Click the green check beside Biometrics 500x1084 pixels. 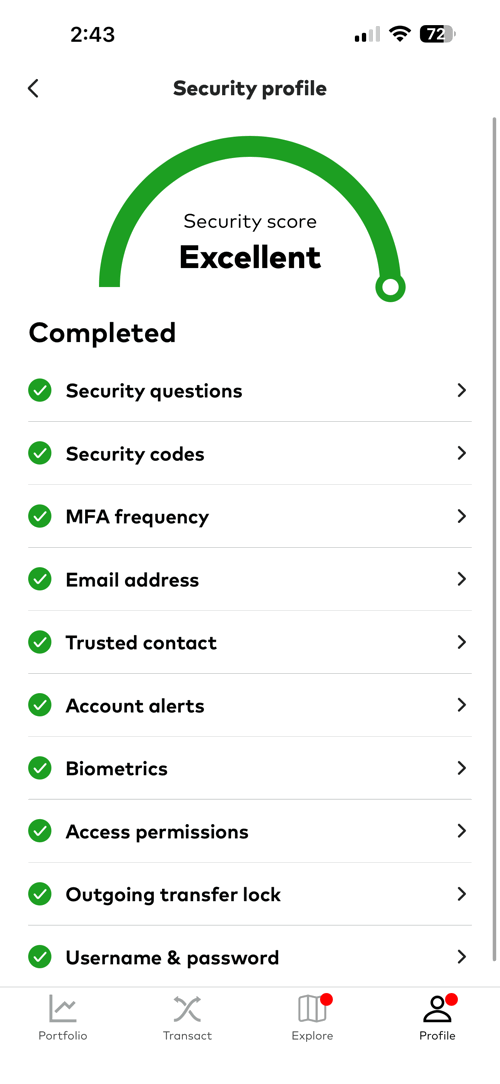tap(40, 768)
